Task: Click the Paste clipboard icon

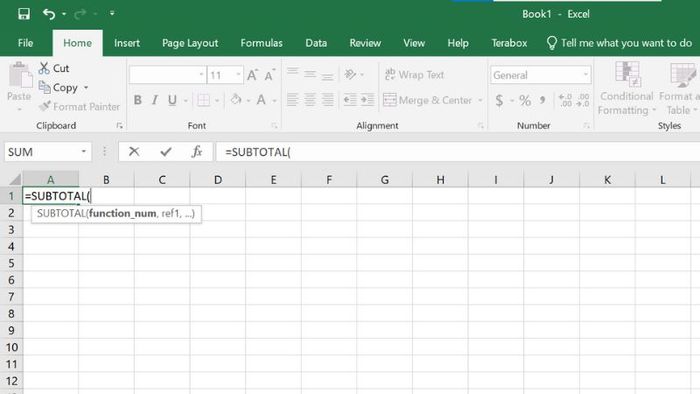Action: tap(20, 75)
